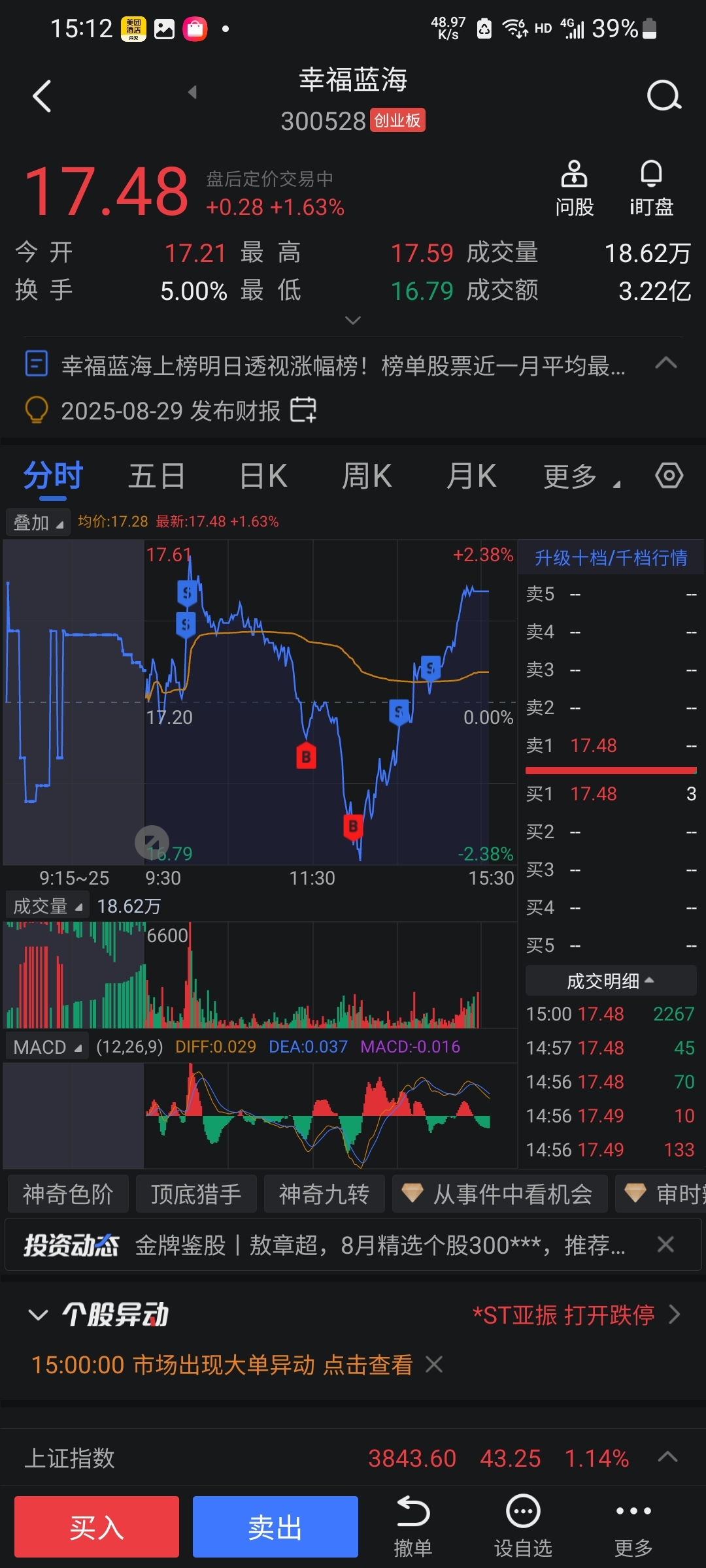Viewport: 706px width, 1568px height.
Task: Tap the 15:00 17.48 2267 trade row
Action: 611,1013
